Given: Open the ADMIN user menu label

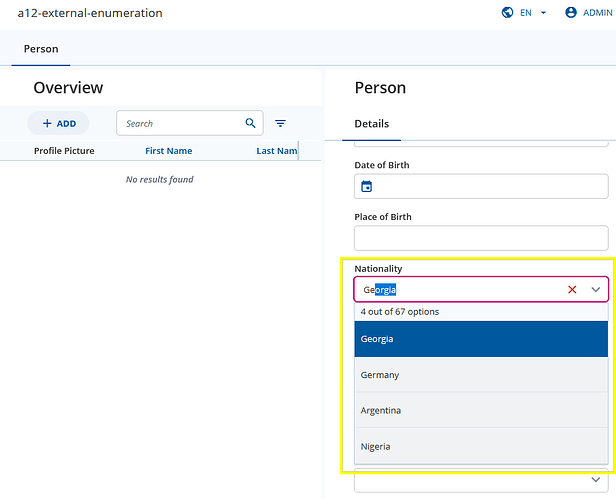Looking at the screenshot, I should click(x=598, y=13).
